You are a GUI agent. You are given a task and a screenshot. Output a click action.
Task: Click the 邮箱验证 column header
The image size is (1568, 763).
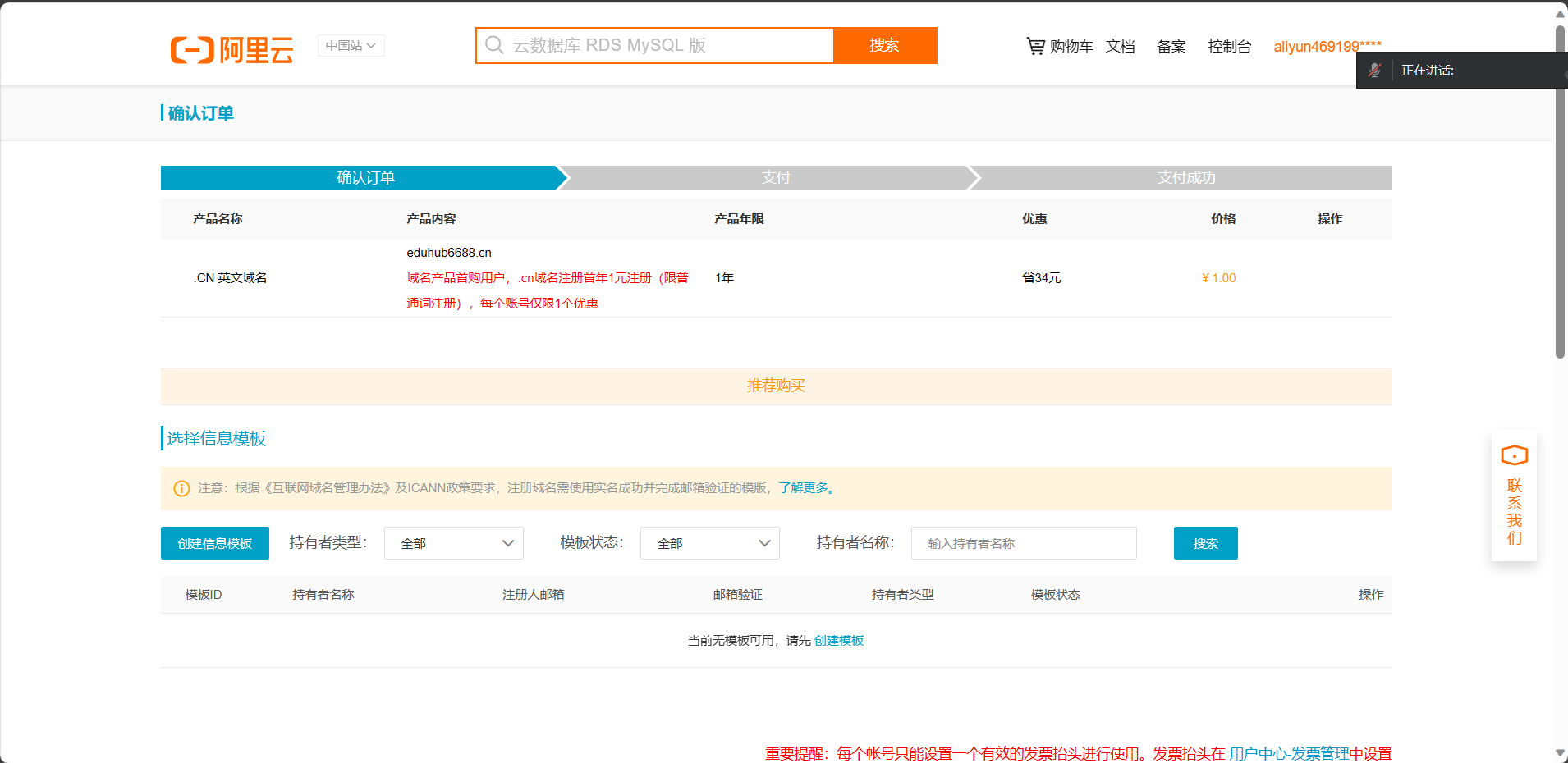pos(738,595)
